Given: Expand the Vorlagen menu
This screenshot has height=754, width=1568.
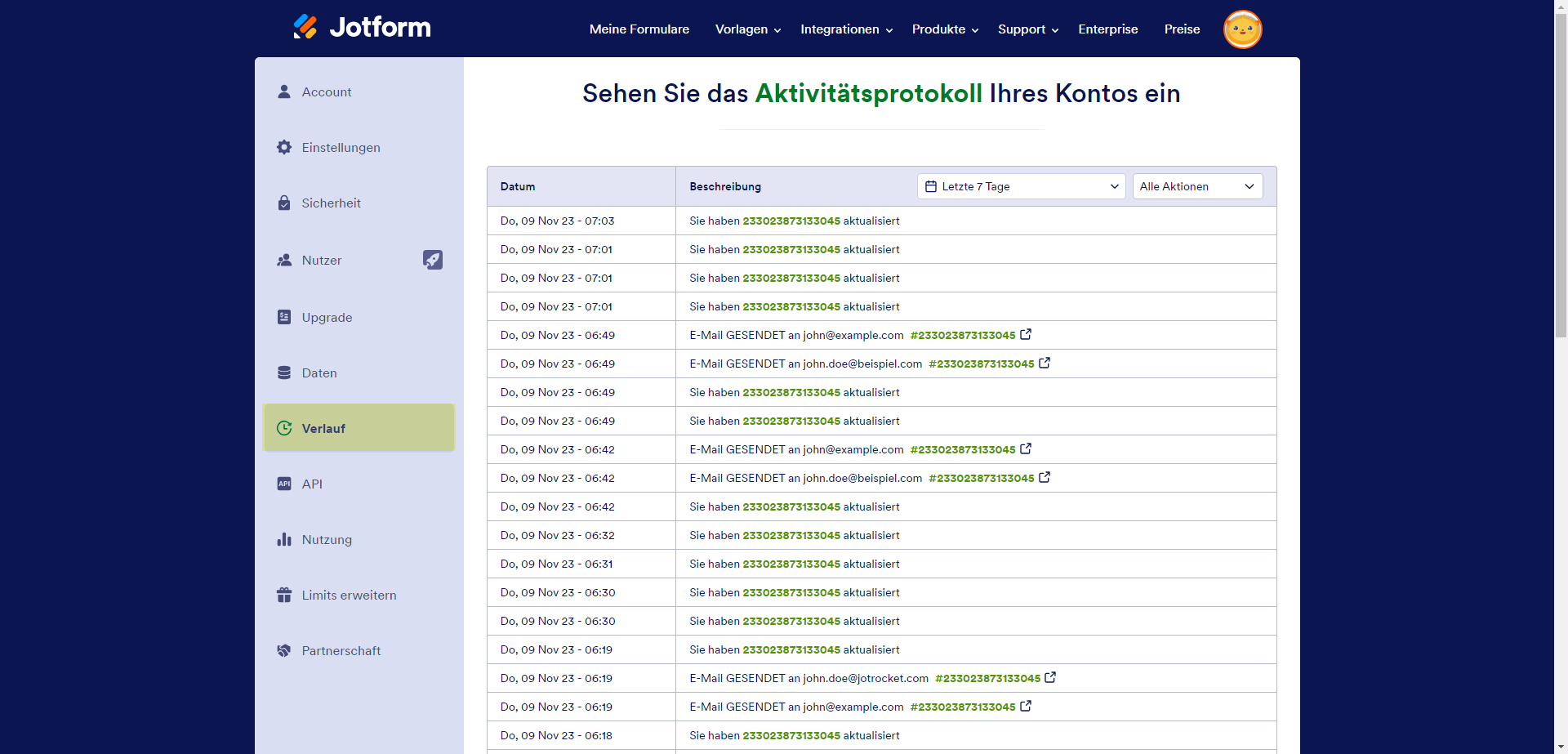Looking at the screenshot, I should [x=747, y=29].
